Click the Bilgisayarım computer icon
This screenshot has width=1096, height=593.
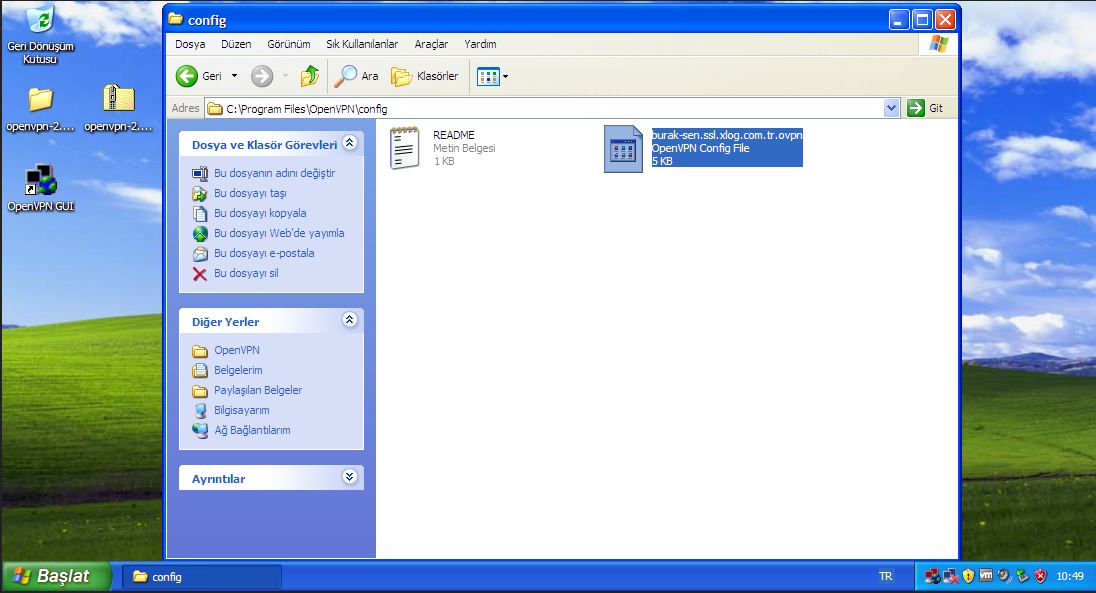click(200, 410)
